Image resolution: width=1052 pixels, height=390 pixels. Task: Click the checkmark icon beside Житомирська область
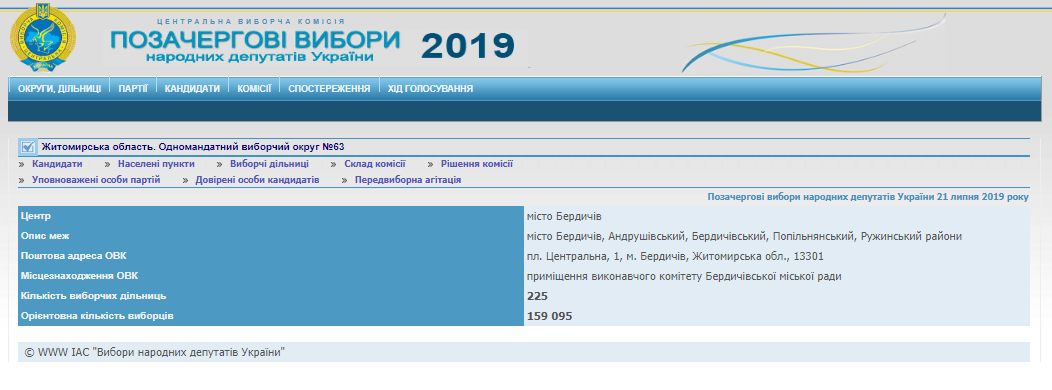pos(28,147)
